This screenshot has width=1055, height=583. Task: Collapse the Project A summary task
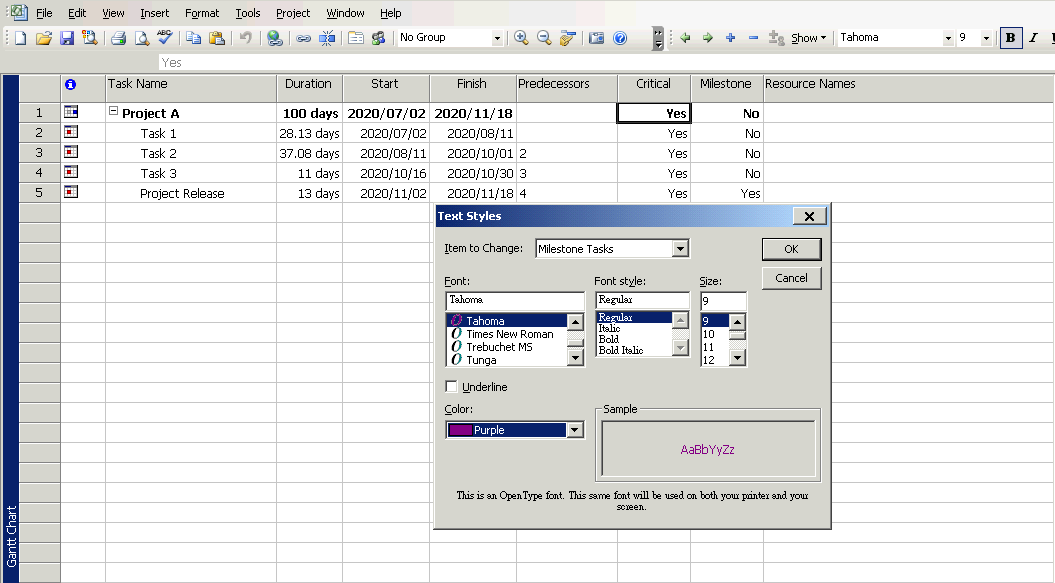click(x=114, y=113)
